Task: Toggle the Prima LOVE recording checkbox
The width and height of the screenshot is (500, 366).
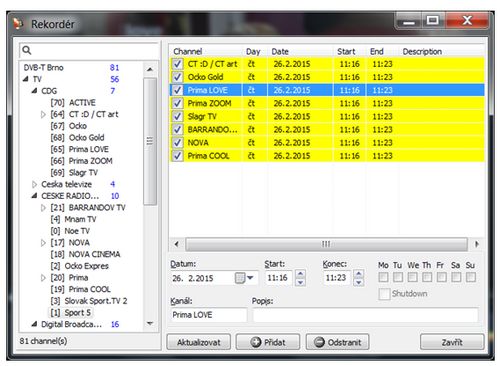Action: (177, 90)
